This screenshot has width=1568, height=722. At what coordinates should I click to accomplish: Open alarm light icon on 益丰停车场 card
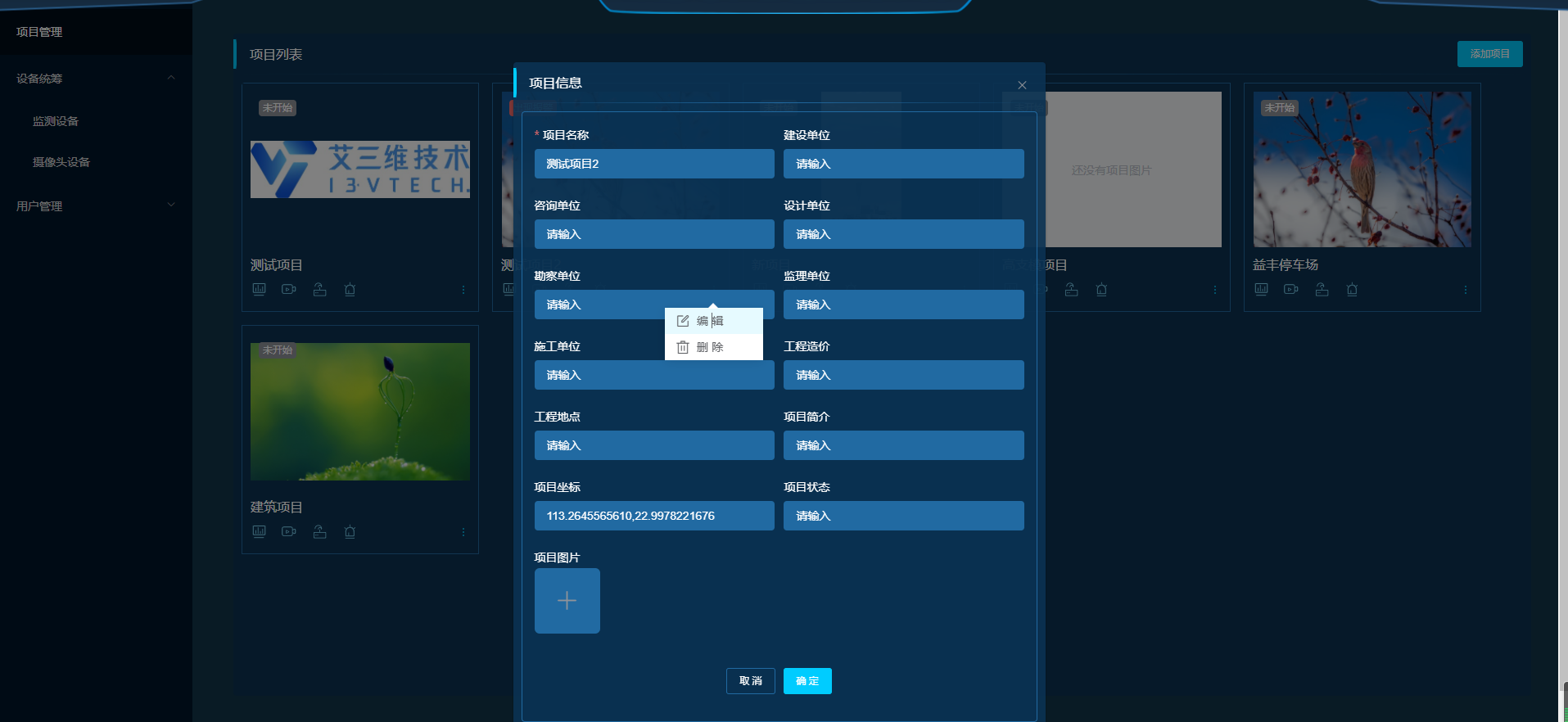point(1352,289)
